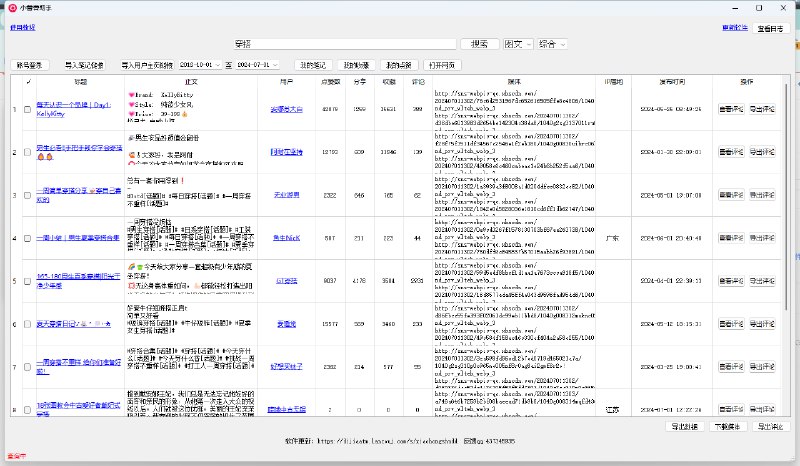Open the start date picker 2013-10-01
This screenshot has height=466, width=800.
199,65
